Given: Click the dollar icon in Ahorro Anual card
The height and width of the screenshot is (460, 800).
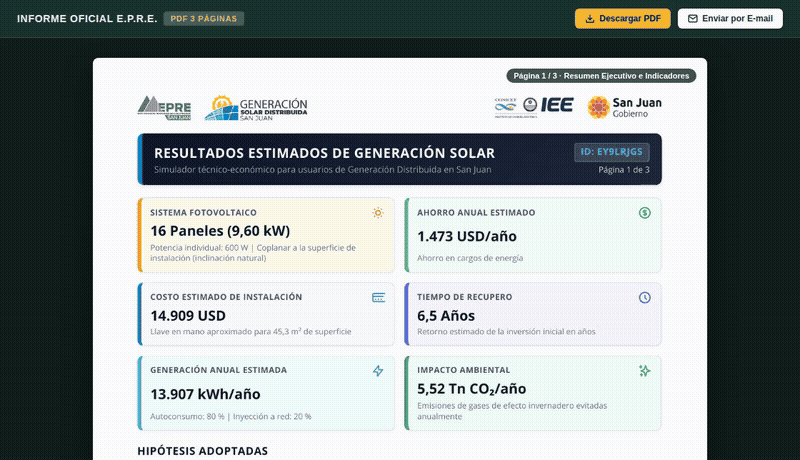Looking at the screenshot, I should tap(645, 213).
